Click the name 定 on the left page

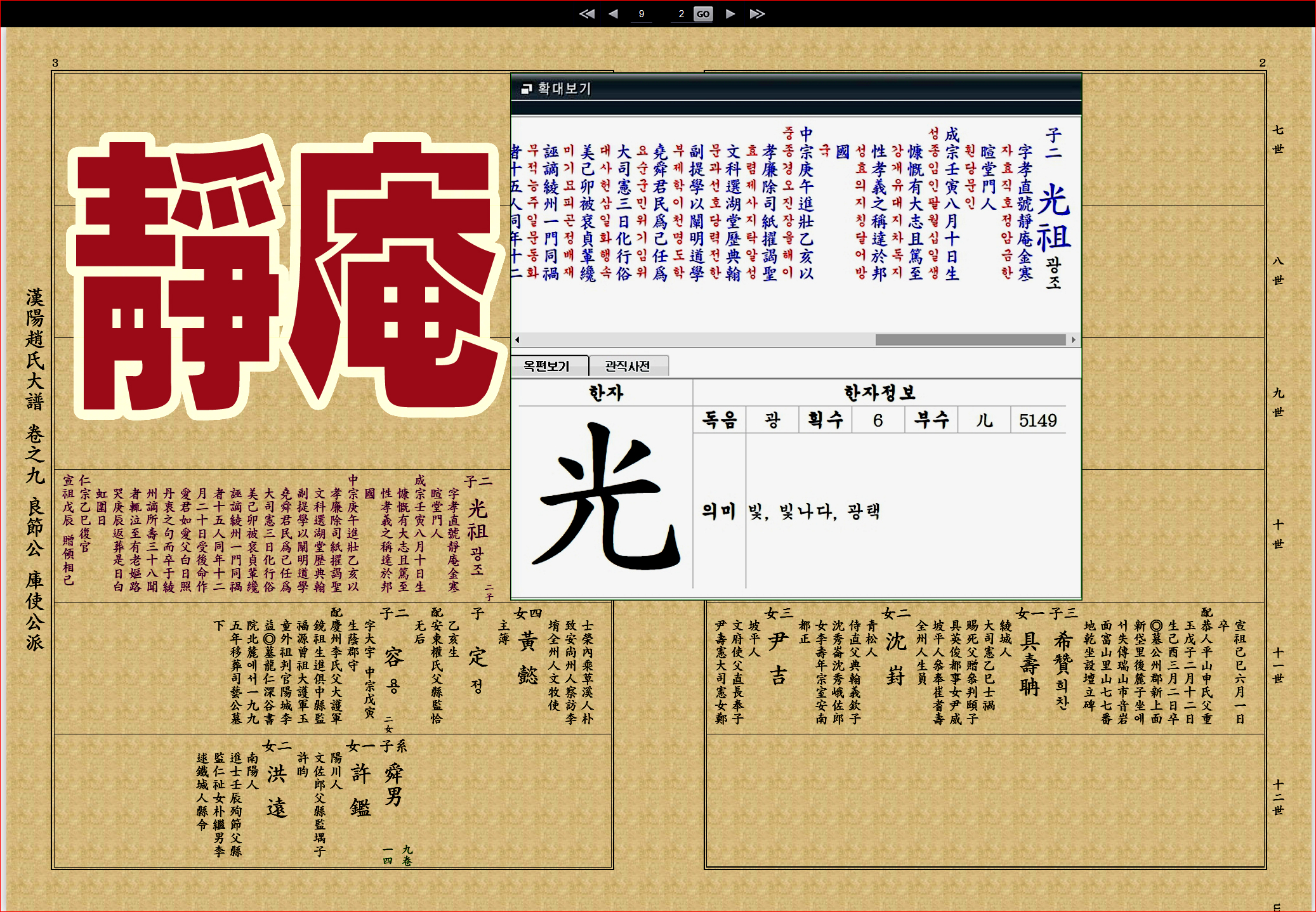point(477,657)
